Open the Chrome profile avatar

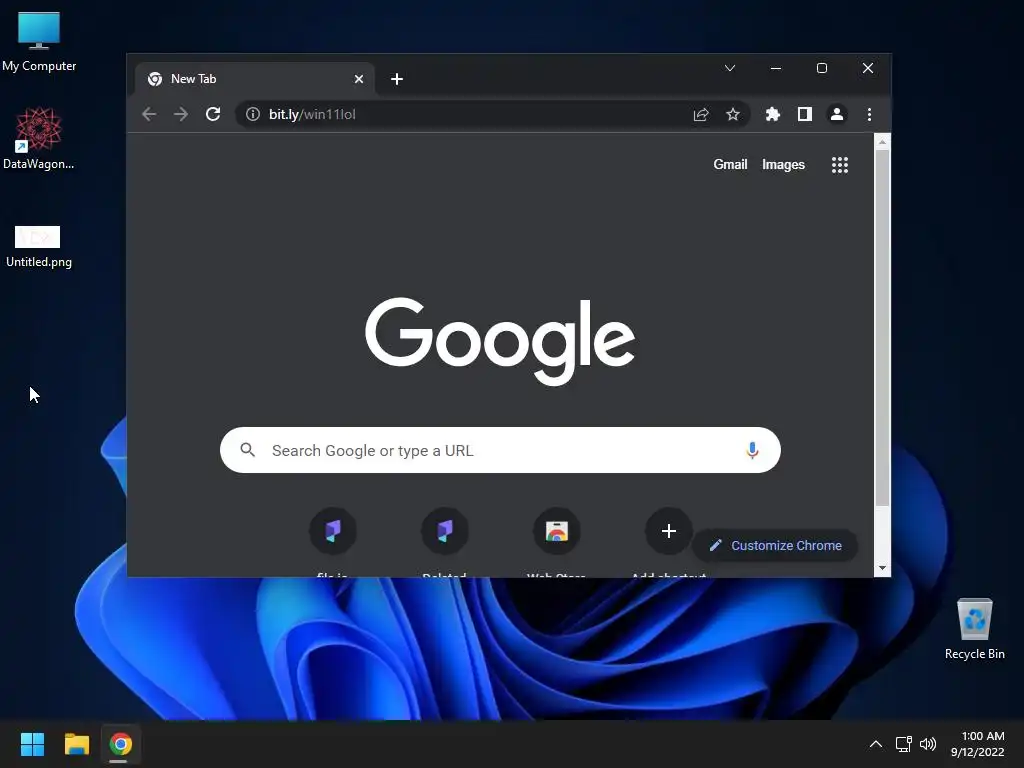(837, 114)
